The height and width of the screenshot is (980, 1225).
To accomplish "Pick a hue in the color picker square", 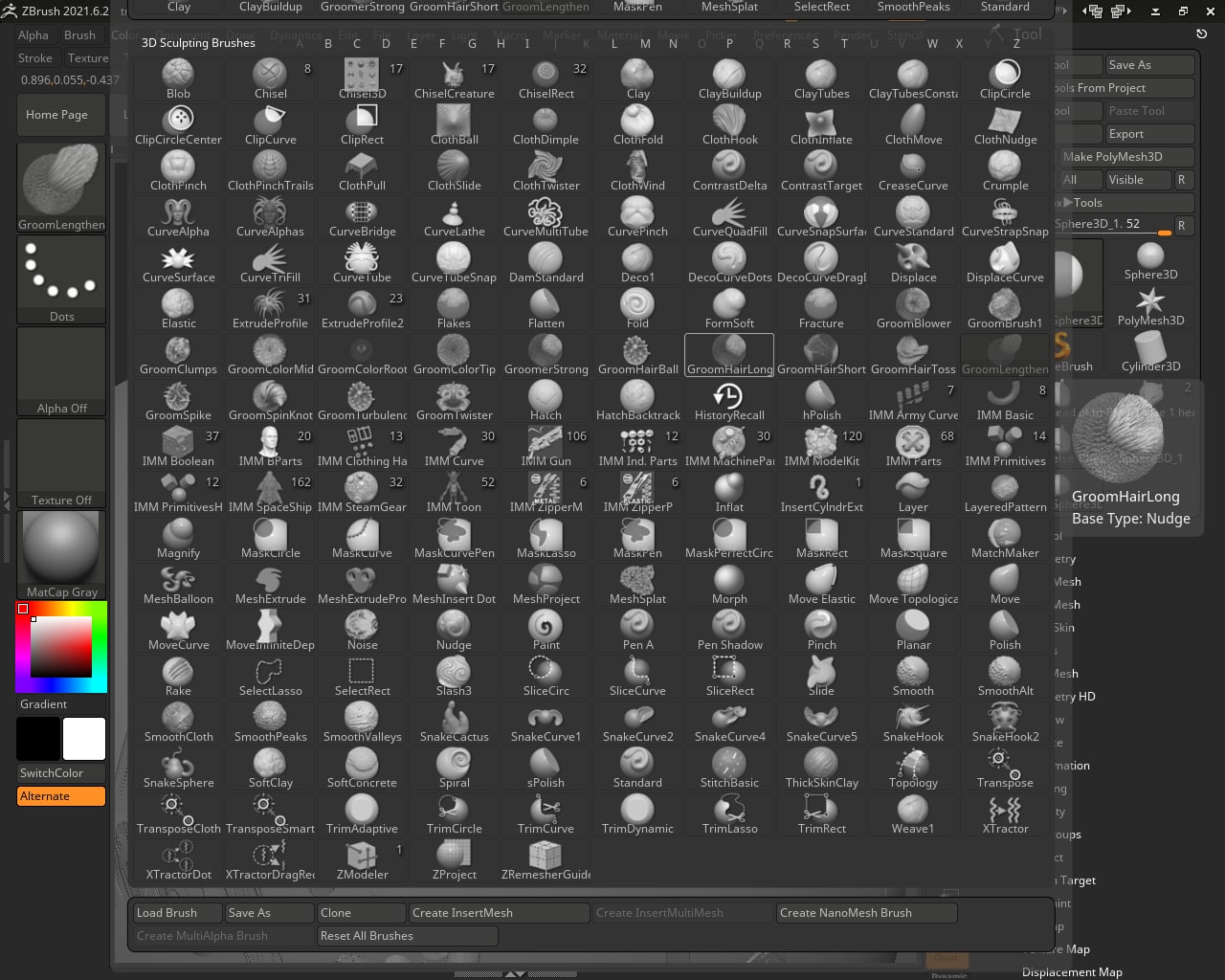I will 61,647.
